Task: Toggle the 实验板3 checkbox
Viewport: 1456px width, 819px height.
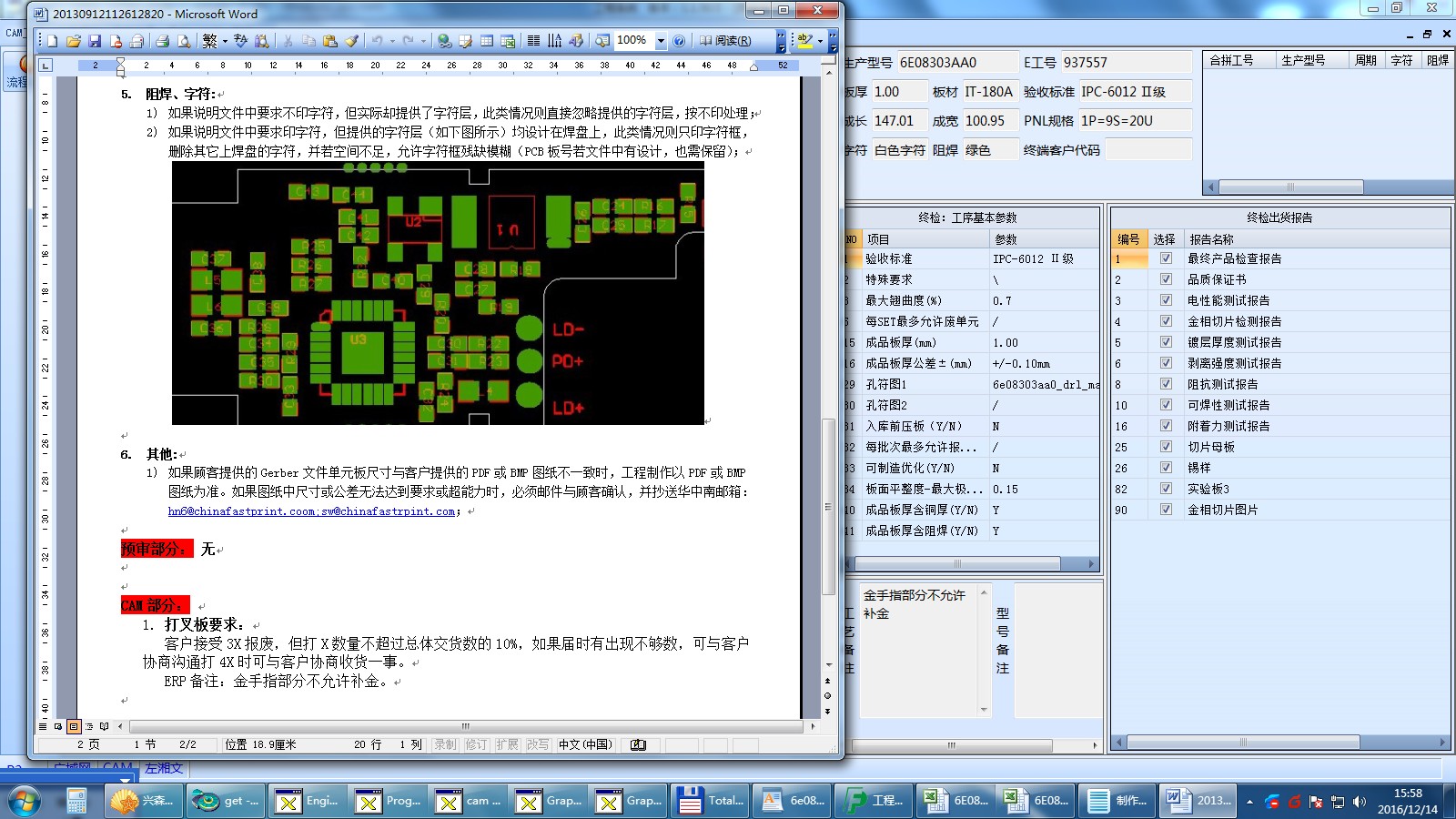Action: (x=1166, y=489)
